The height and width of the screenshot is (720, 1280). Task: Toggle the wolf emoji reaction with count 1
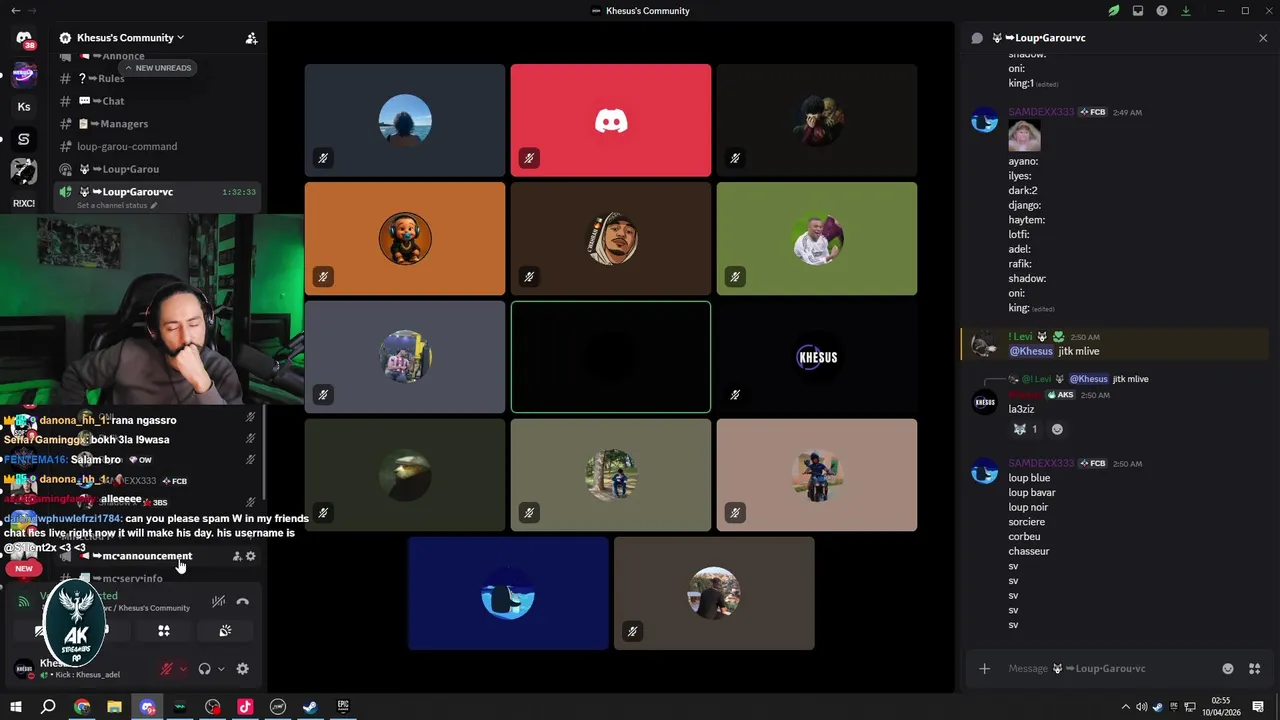[1026, 429]
